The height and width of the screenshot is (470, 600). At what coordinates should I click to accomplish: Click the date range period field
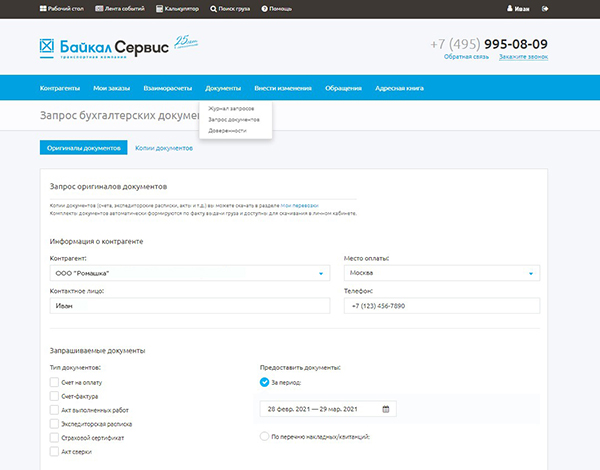tap(328, 409)
